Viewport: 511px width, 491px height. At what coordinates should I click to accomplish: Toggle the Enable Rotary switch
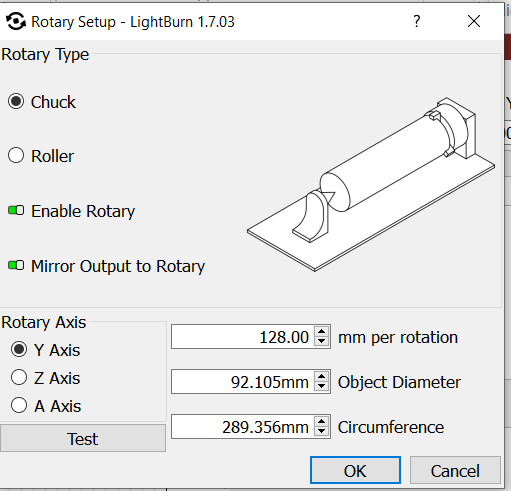point(16,210)
